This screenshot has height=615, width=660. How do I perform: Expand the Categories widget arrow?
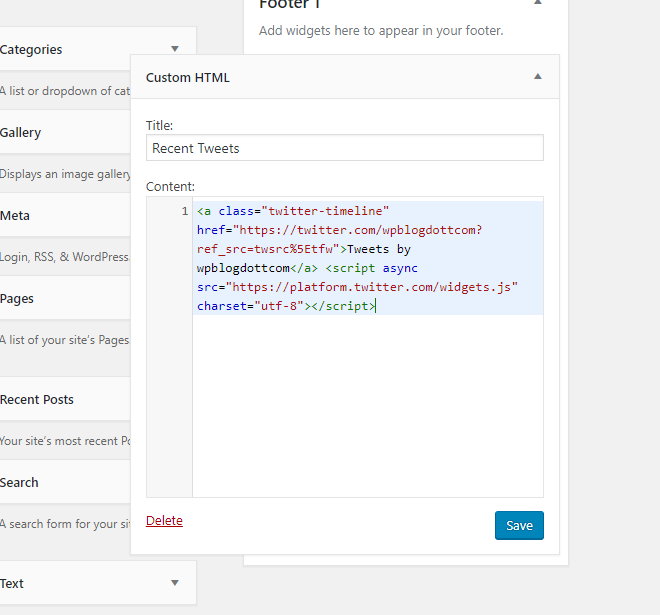pyautogui.click(x=175, y=49)
